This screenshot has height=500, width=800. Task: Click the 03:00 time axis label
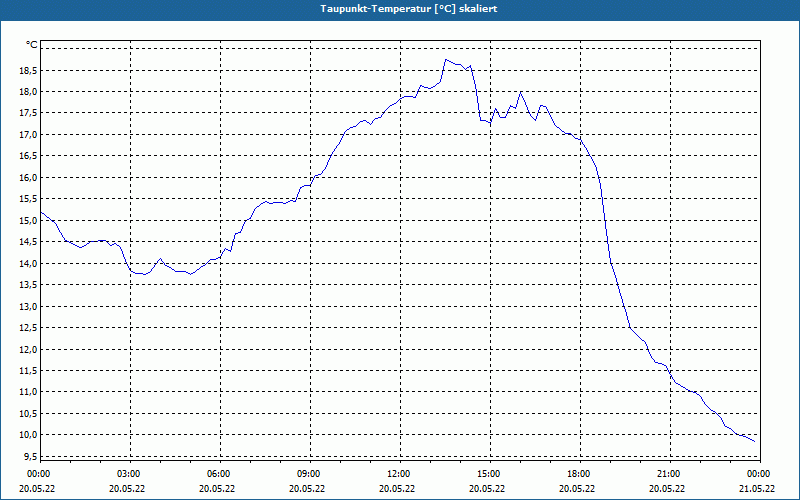(130, 474)
